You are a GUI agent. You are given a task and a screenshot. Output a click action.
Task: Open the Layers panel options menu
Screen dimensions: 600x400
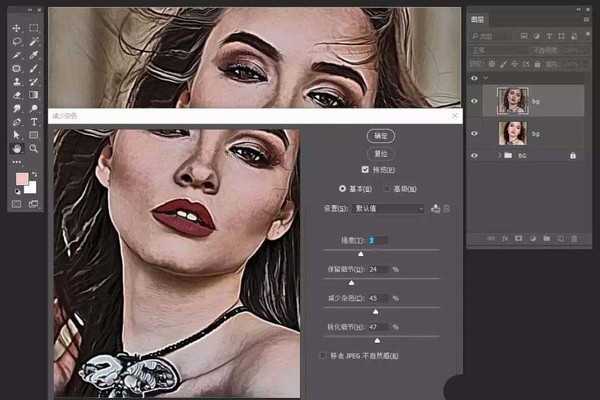(586, 19)
